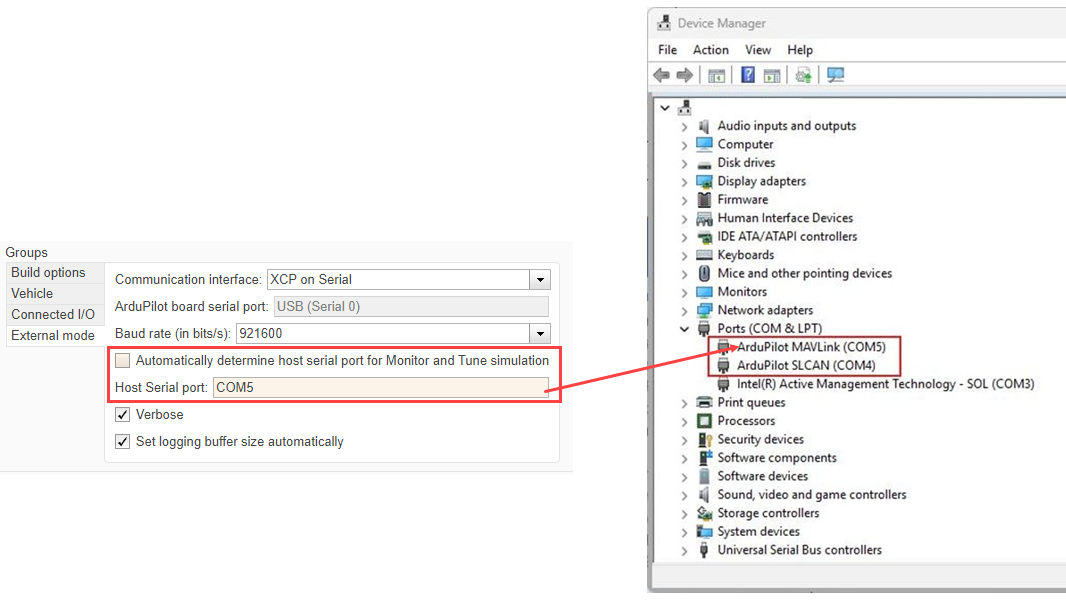Click the blue Help question mark icon
Image resolution: width=1066 pixels, height=613 pixels.
tap(747, 75)
